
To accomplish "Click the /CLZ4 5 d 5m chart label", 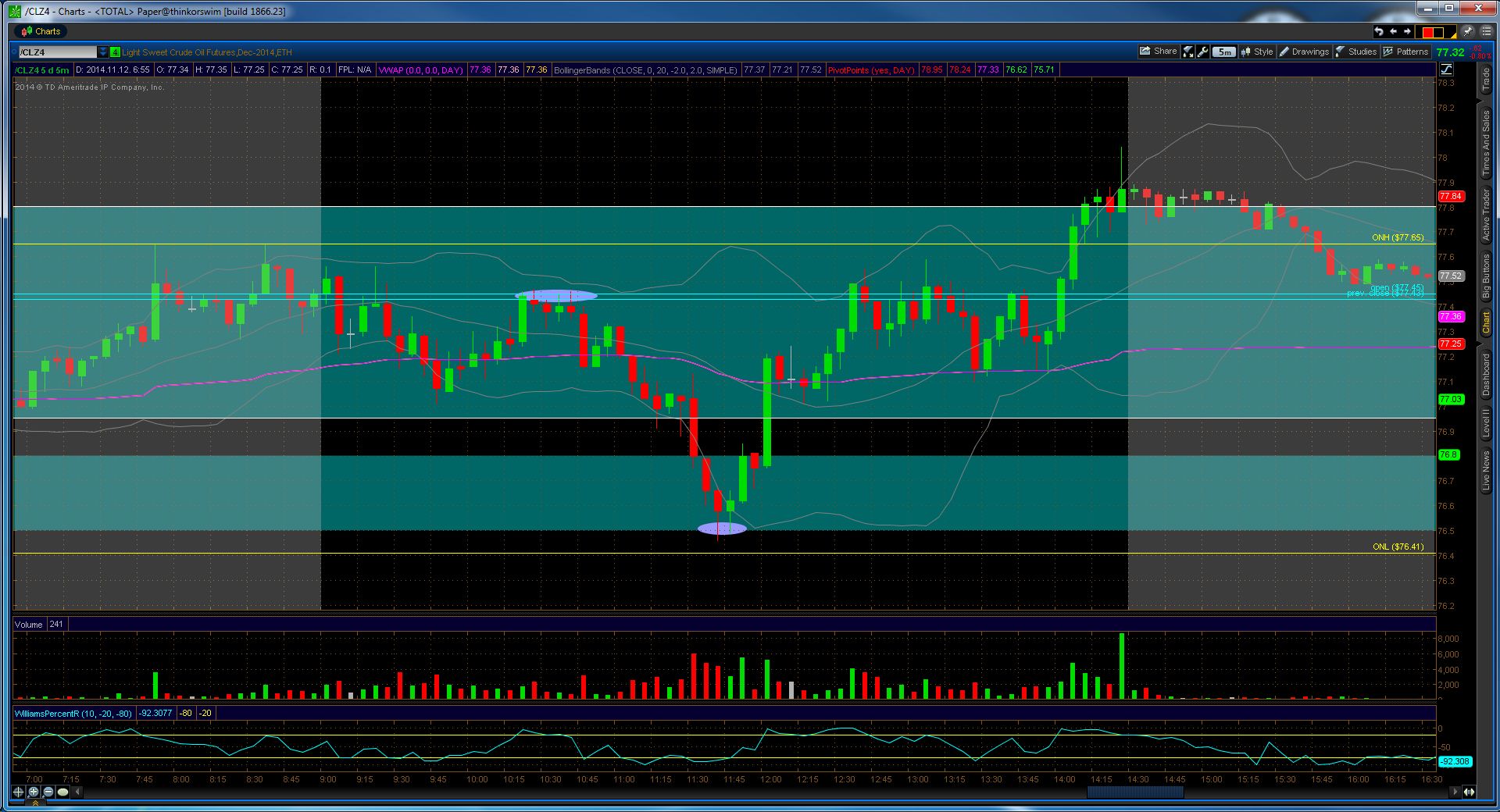I will coord(41,70).
